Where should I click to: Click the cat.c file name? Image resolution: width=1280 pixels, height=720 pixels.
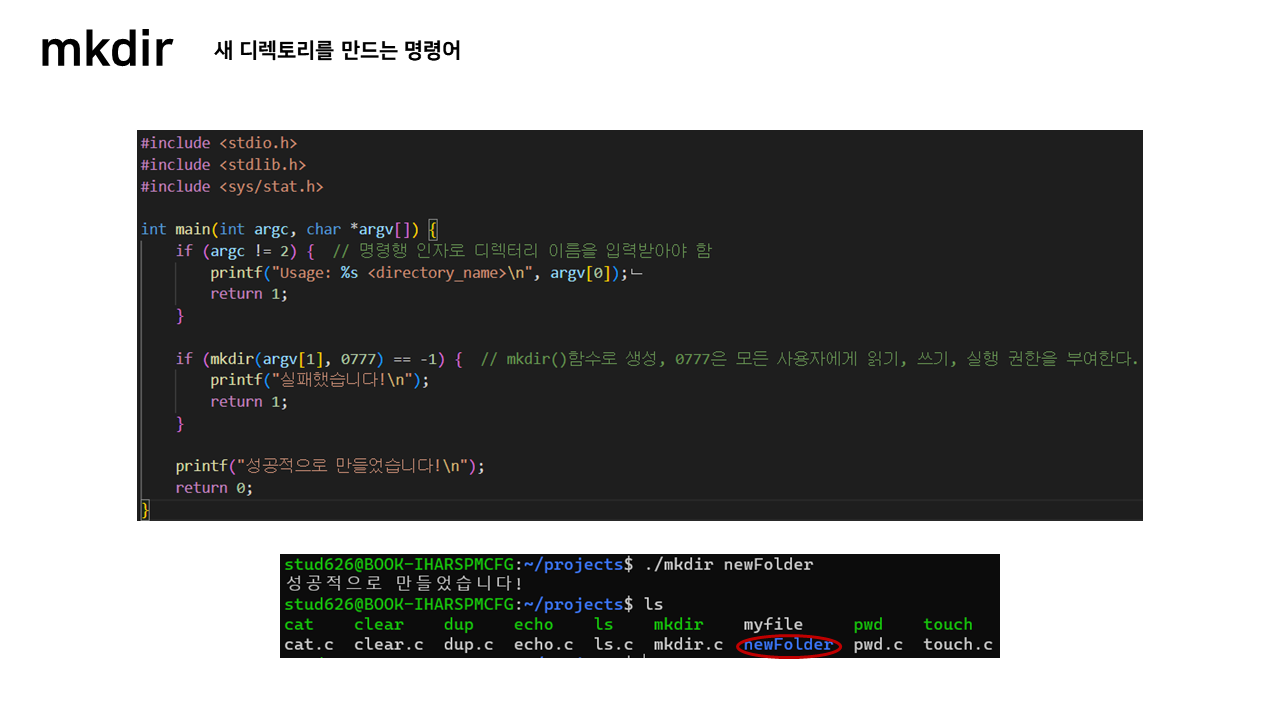pos(309,644)
